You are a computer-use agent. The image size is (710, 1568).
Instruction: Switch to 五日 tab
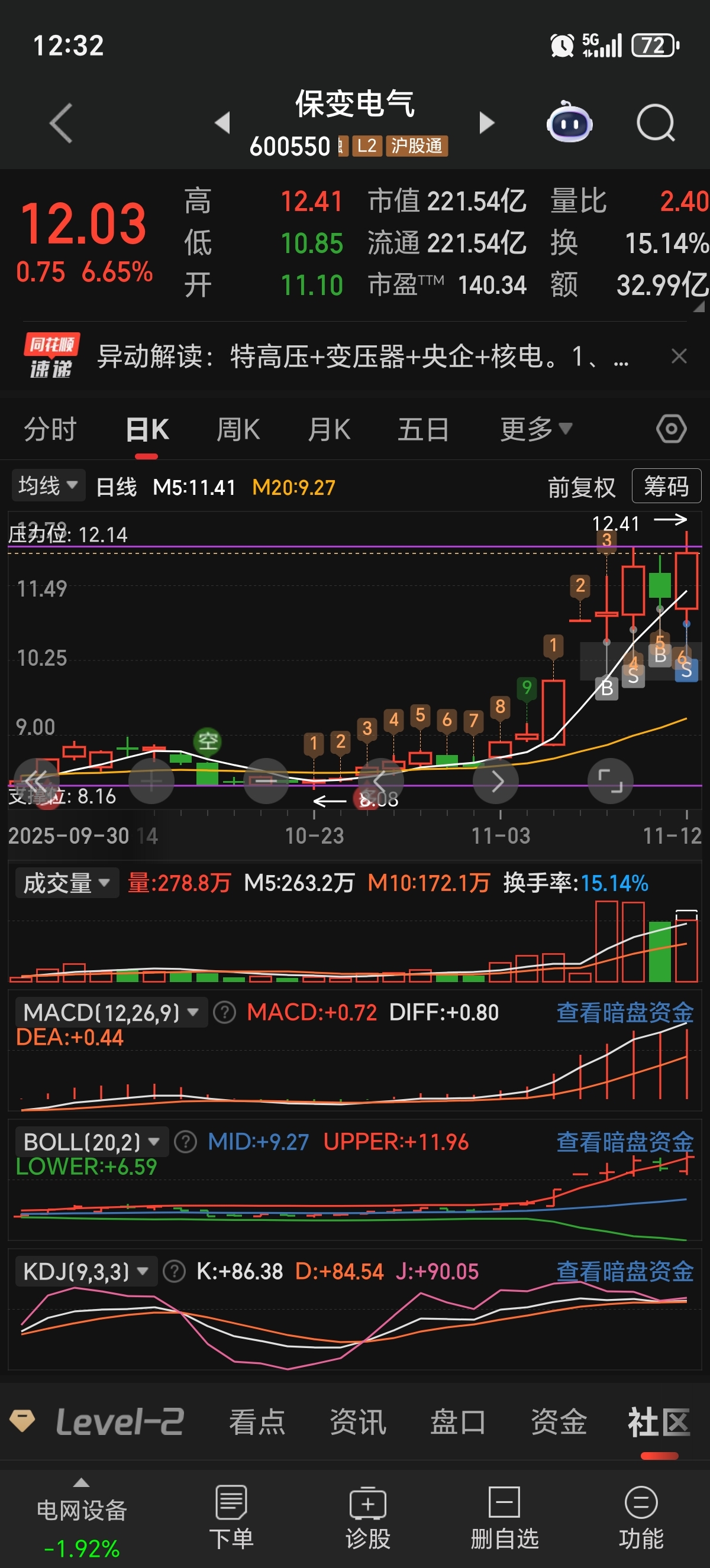[x=423, y=429]
